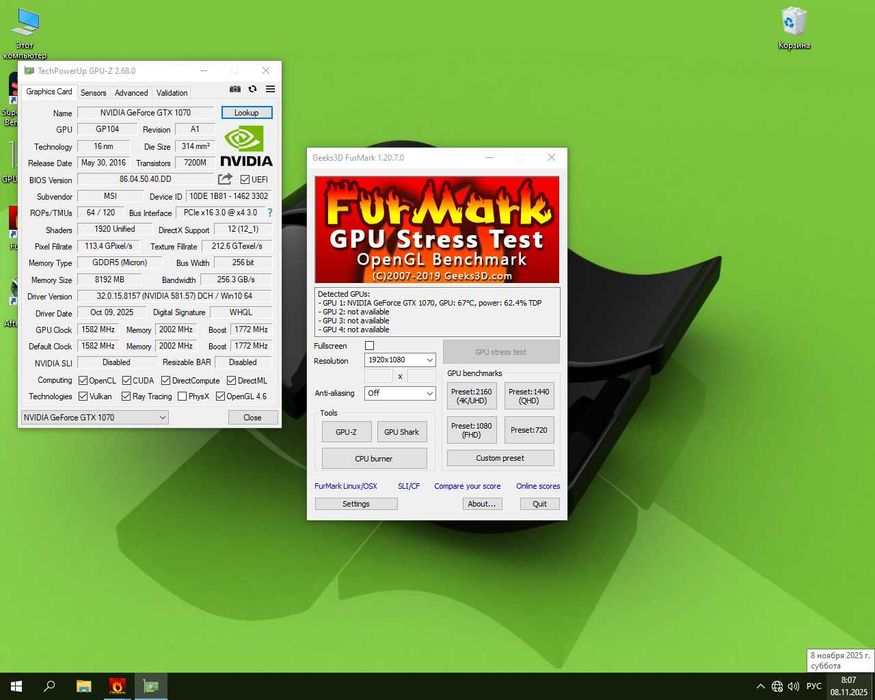875x700 pixels.
Task: Run Preset:1440 (QHD) benchmark
Action: tap(528, 396)
